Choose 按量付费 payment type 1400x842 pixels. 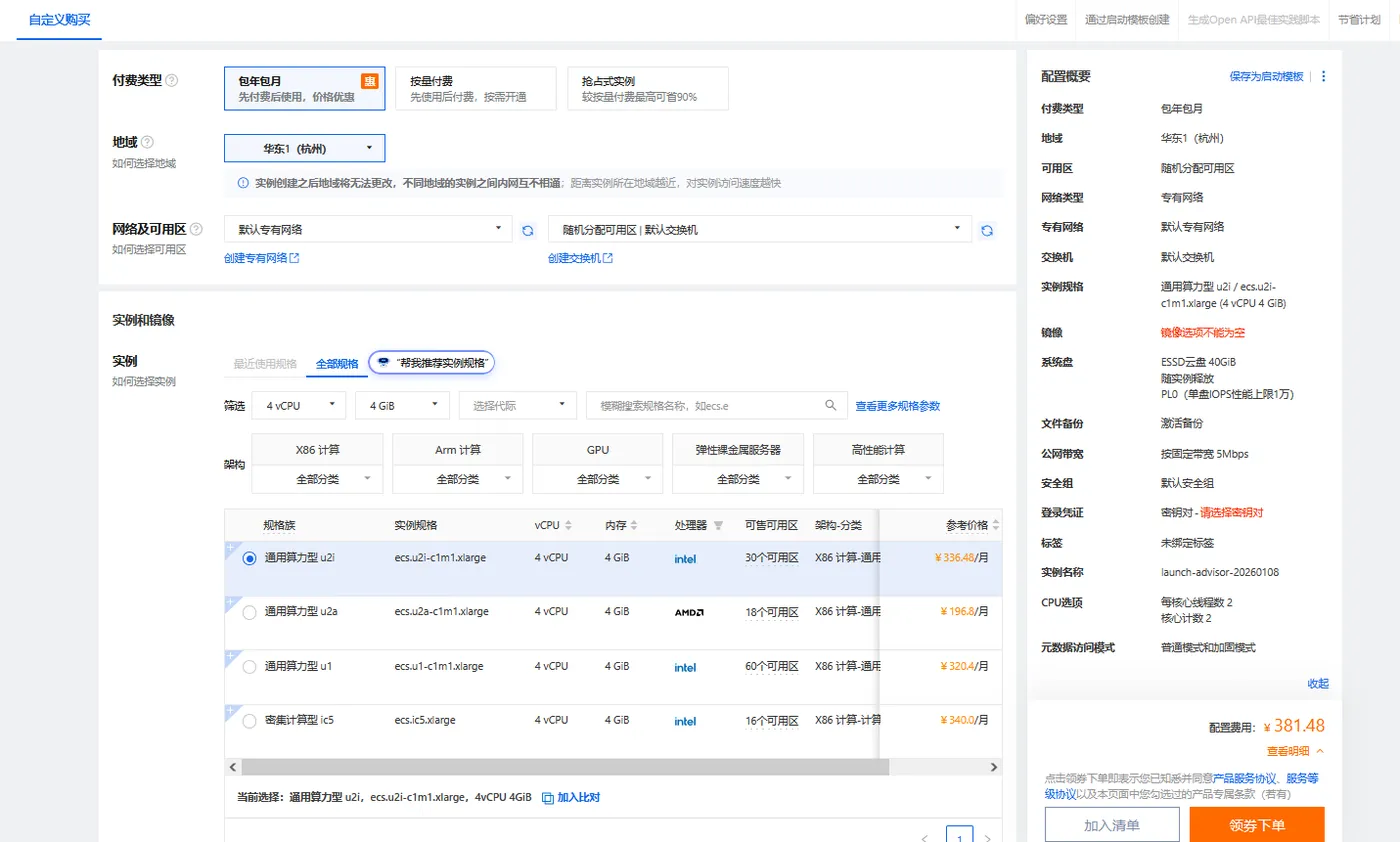(x=476, y=88)
